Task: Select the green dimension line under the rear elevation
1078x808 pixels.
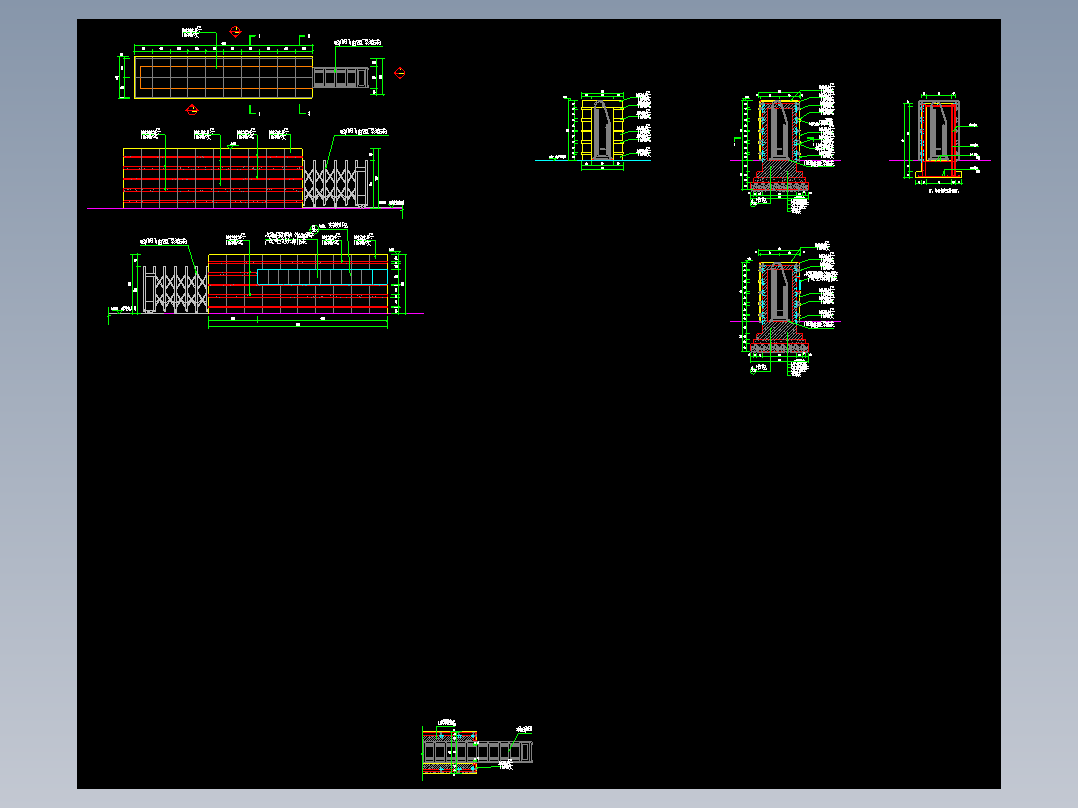Action: pos(298,323)
